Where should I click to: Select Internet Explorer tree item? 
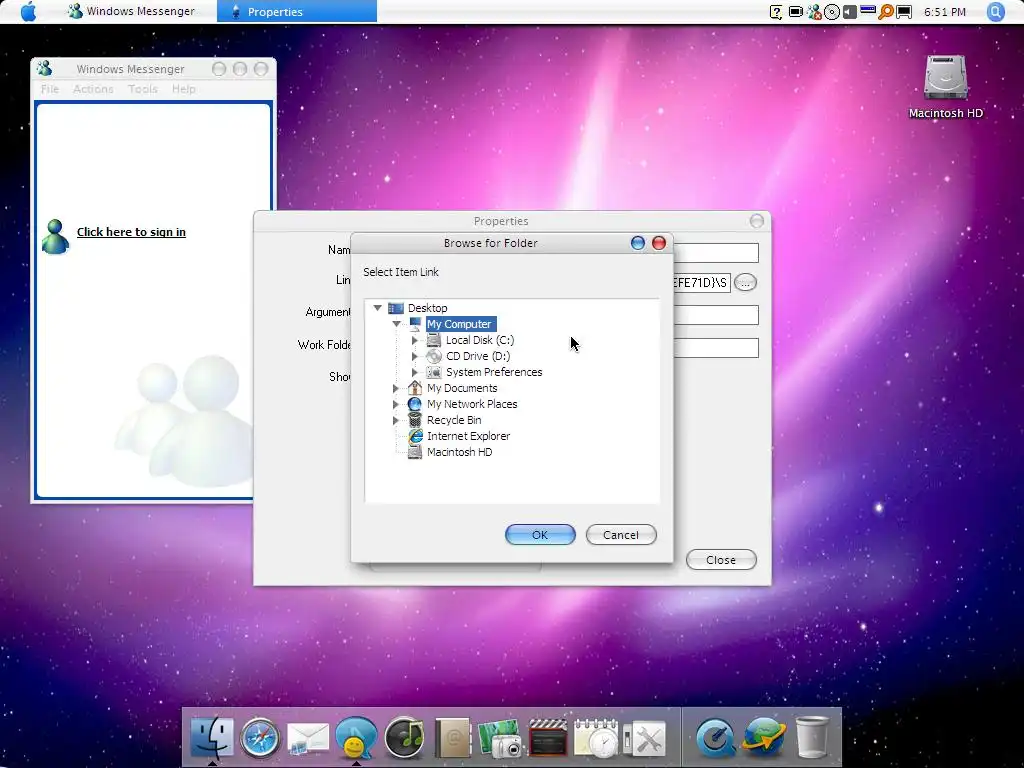[468, 436]
